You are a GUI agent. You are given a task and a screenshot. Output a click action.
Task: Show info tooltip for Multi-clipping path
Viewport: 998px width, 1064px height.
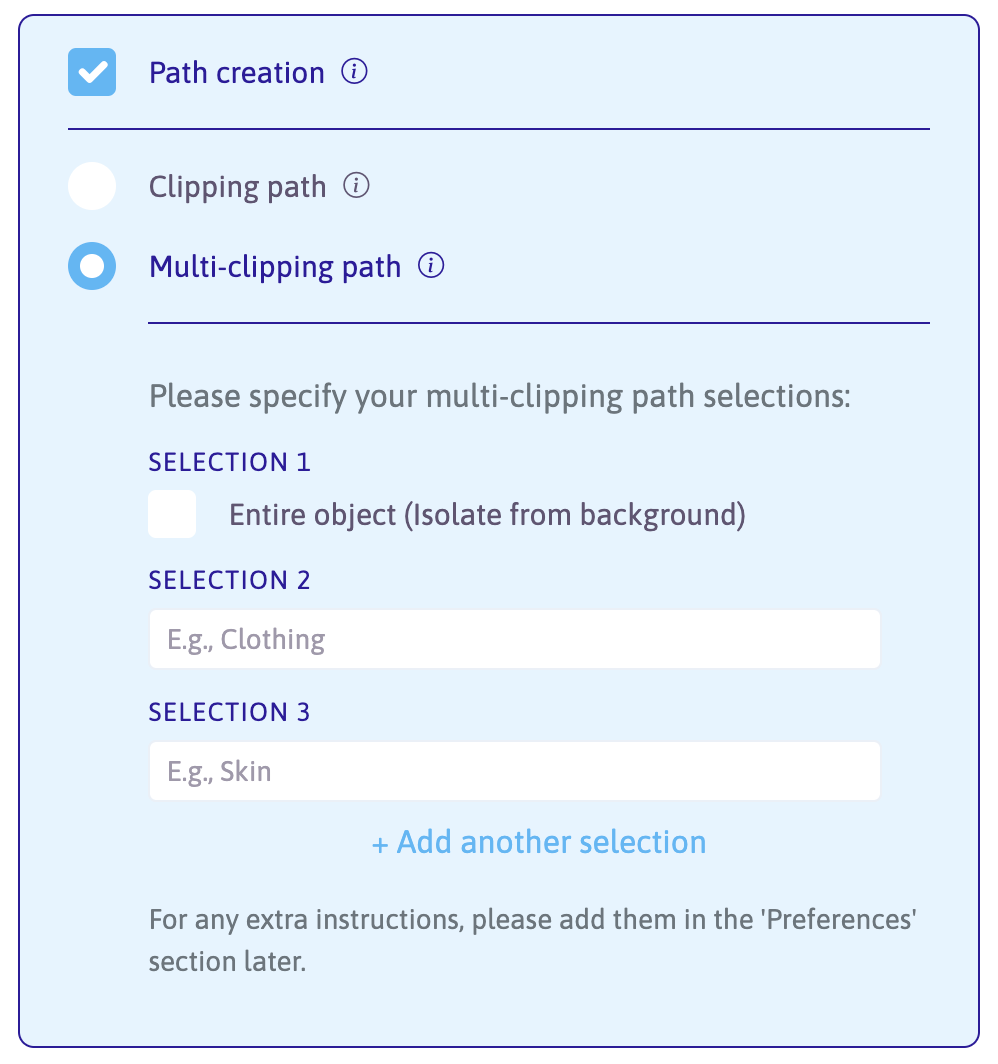click(431, 266)
